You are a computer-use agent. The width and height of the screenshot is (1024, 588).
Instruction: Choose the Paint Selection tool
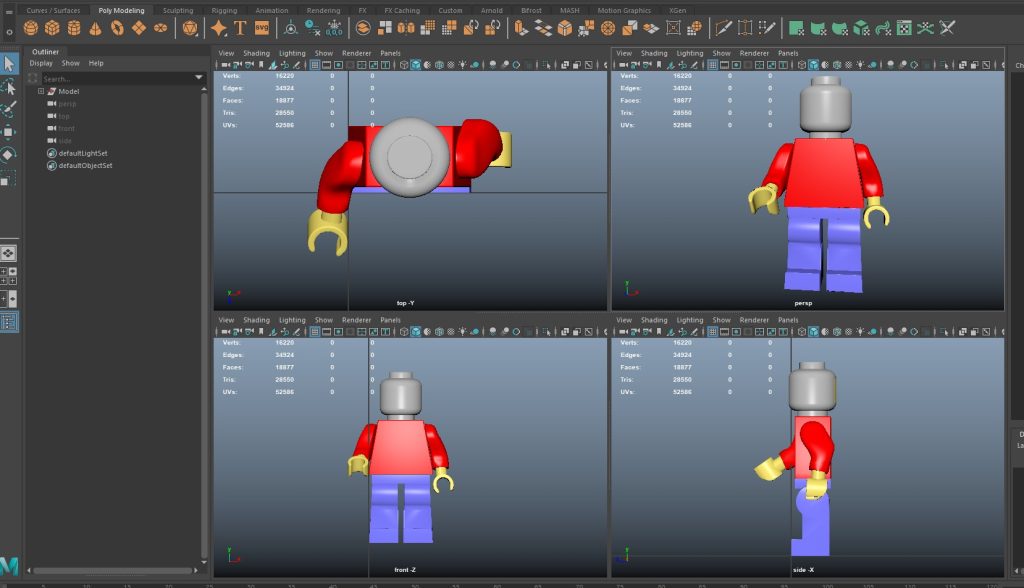8,109
